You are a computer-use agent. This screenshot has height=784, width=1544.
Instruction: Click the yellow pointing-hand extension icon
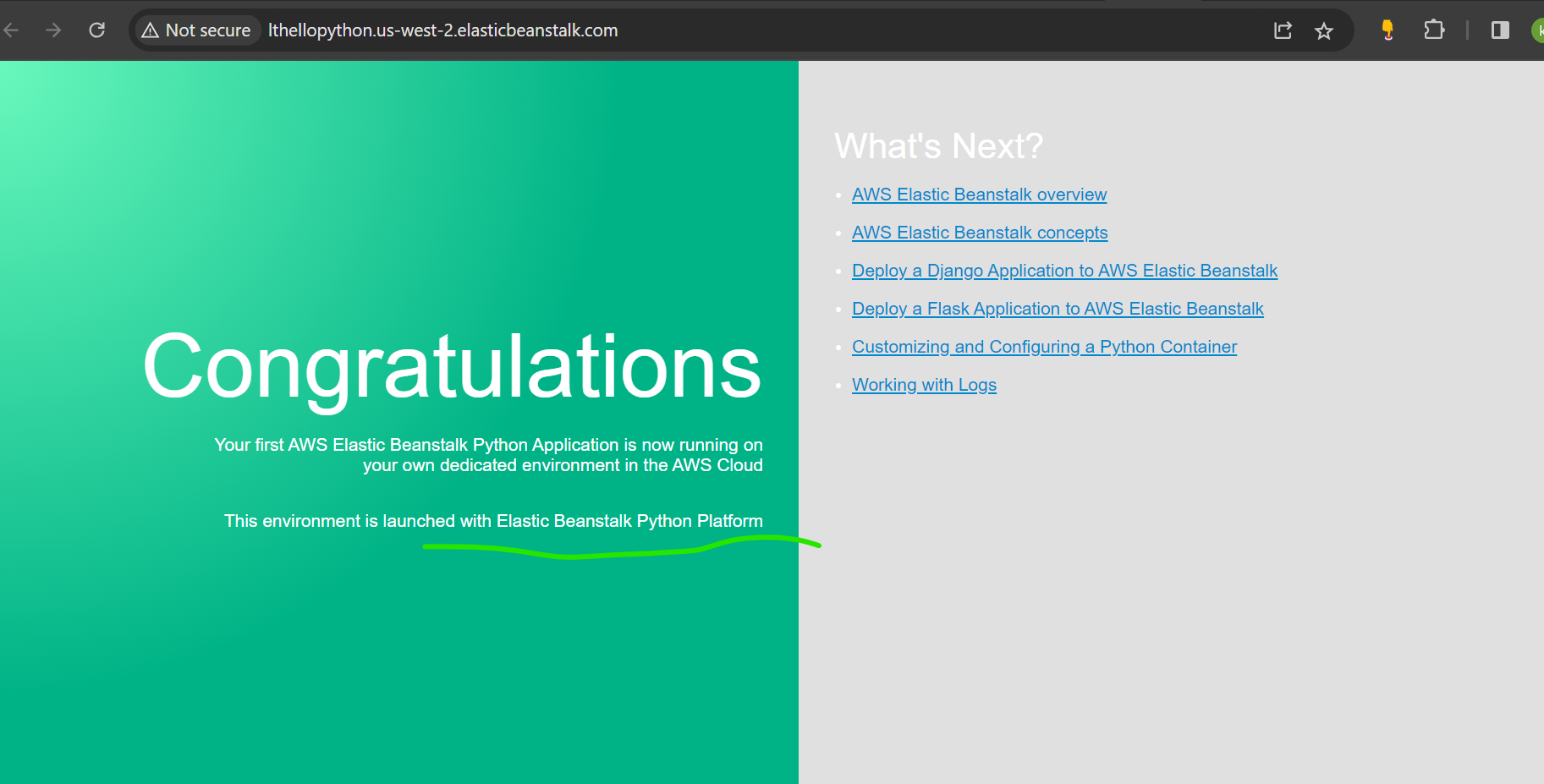pyautogui.click(x=1387, y=30)
